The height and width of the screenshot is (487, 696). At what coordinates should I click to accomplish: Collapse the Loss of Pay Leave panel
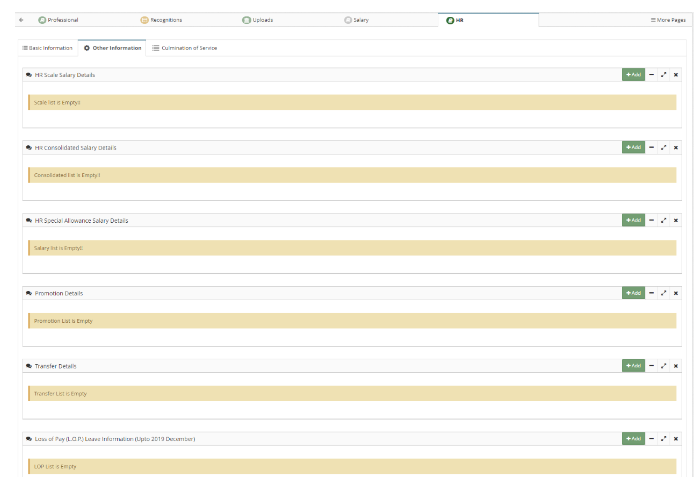coord(652,439)
